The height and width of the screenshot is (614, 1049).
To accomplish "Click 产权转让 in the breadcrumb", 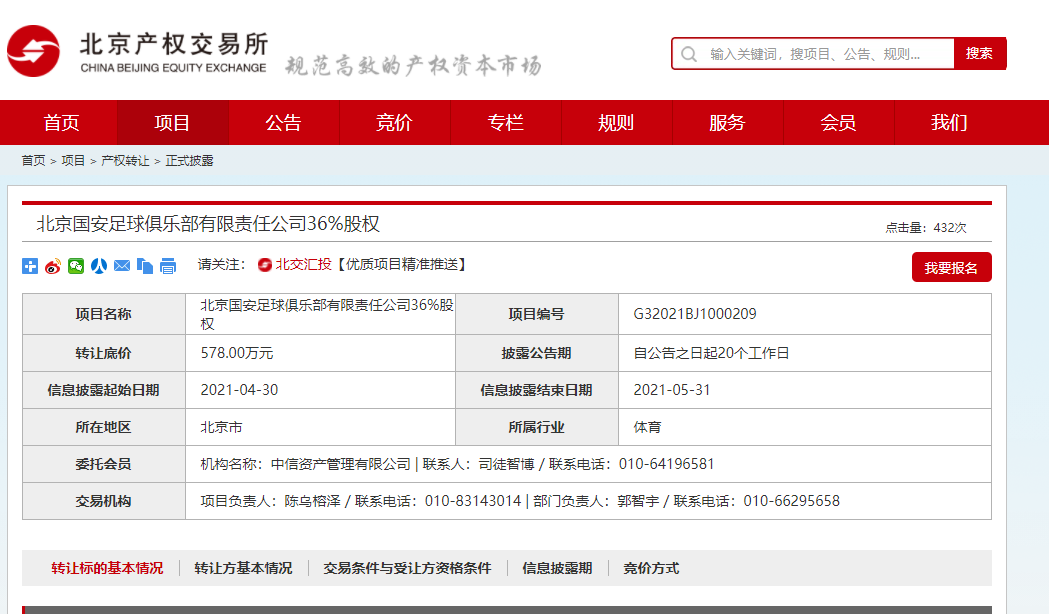I will point(125,161).
